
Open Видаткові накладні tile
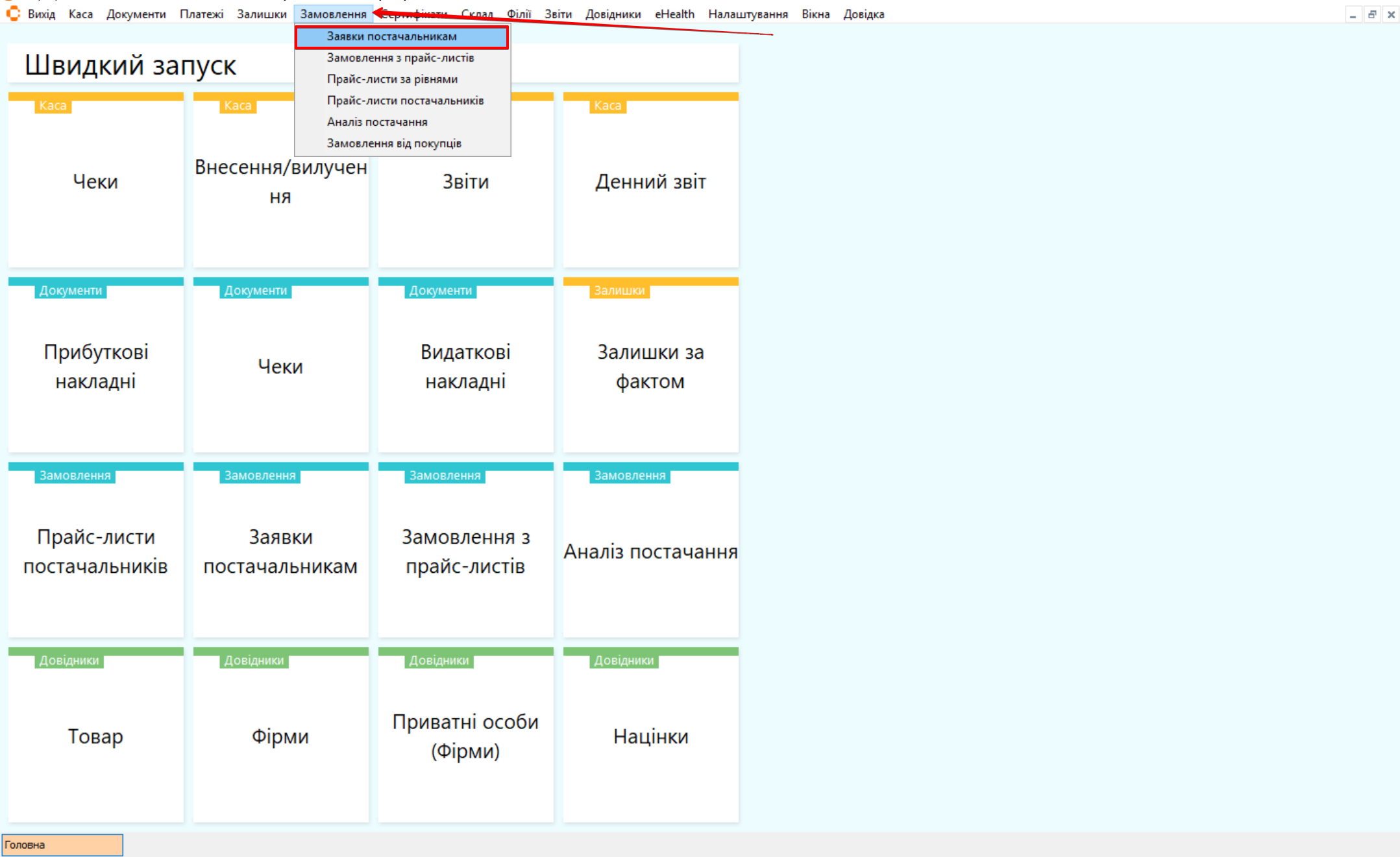point(465,366)
